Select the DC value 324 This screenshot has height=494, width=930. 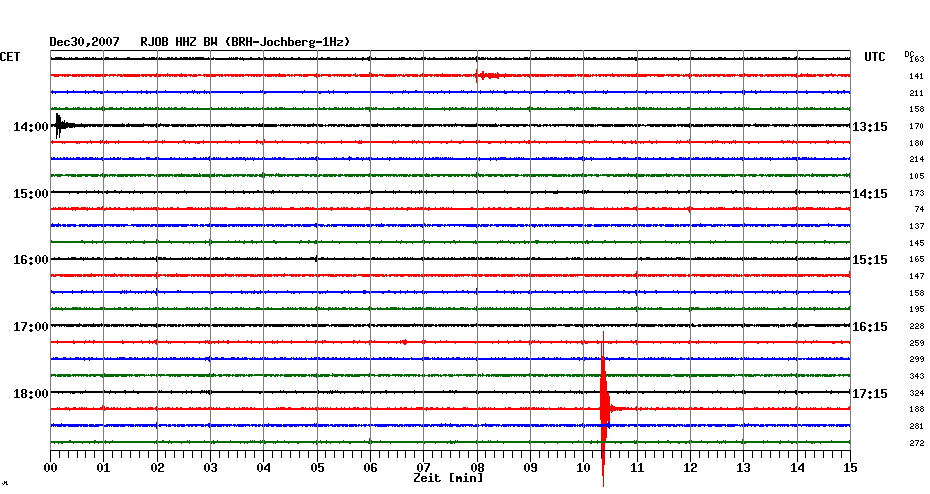916,393
